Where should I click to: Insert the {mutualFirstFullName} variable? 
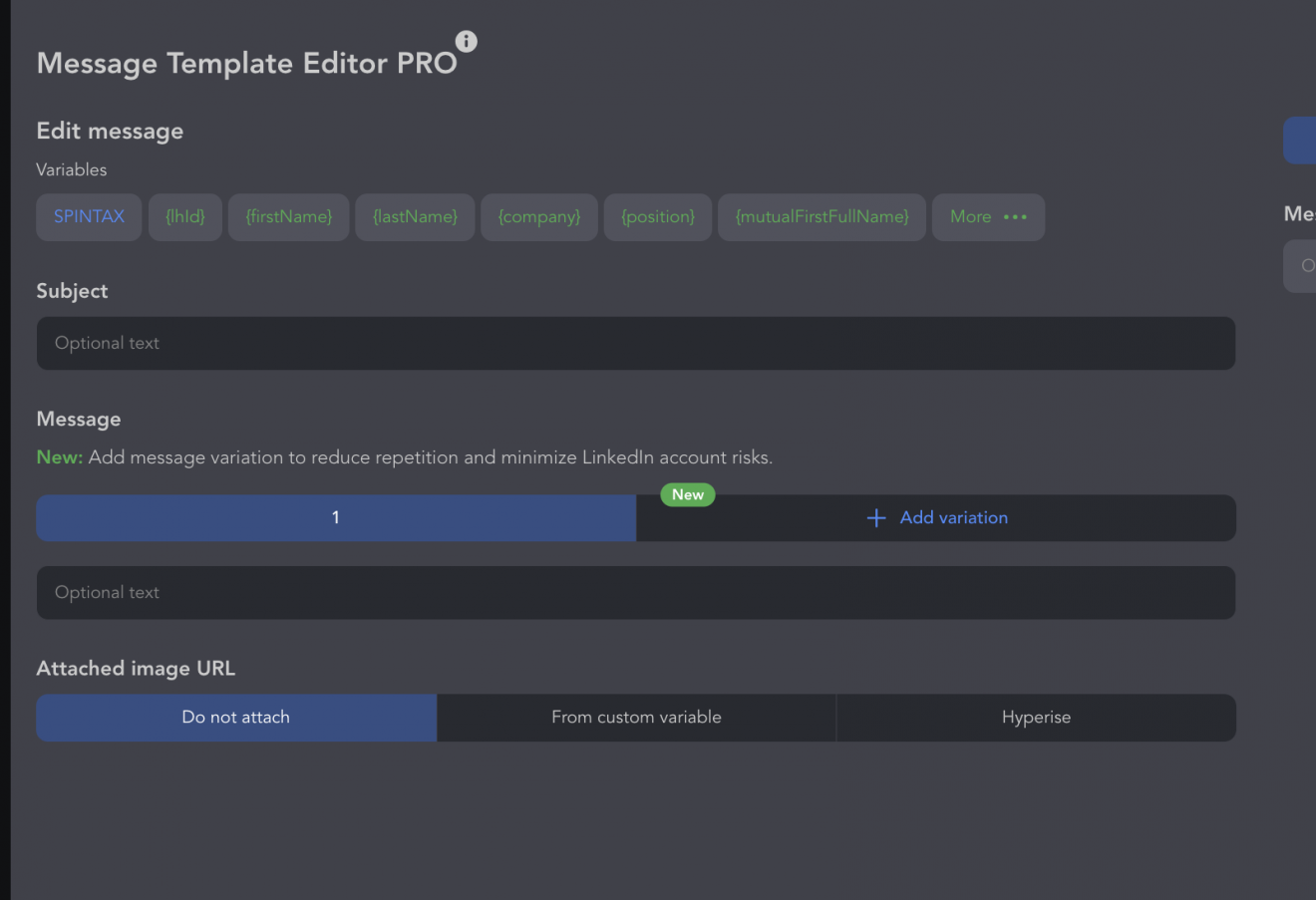tap(822, 217)
